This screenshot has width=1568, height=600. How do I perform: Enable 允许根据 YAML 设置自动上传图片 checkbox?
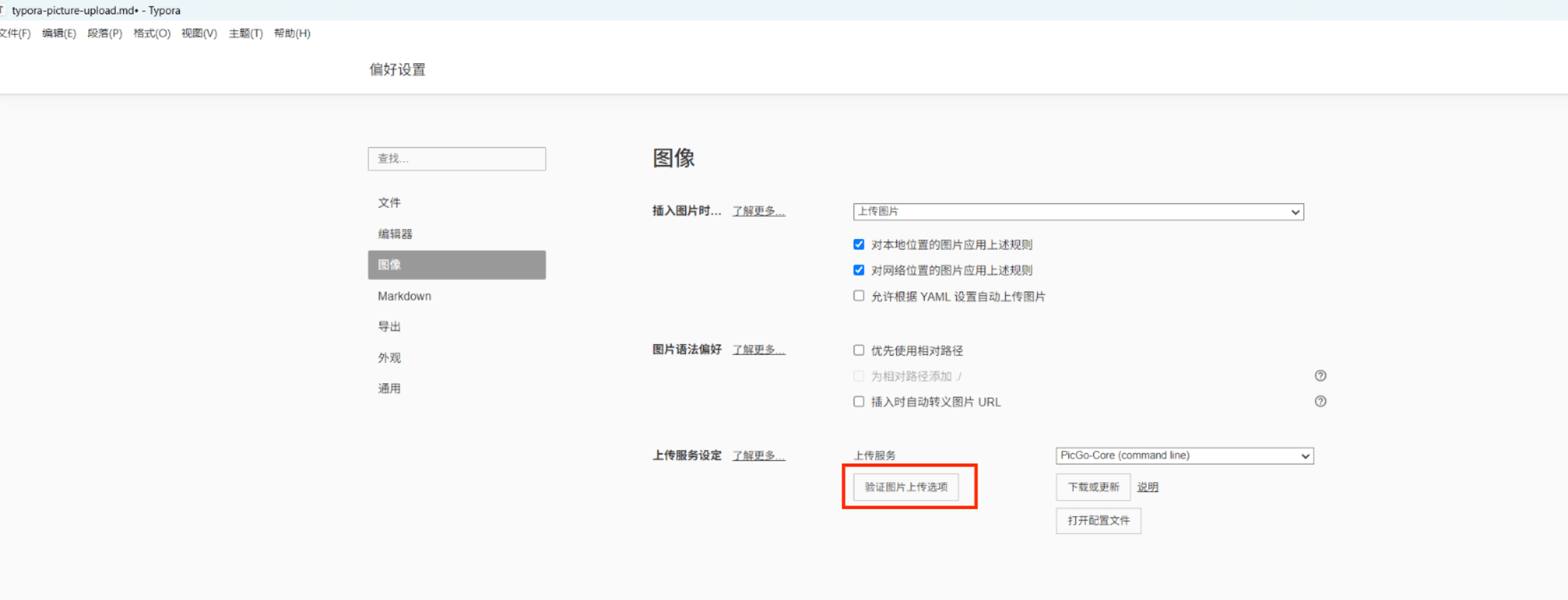pos(859,296)
